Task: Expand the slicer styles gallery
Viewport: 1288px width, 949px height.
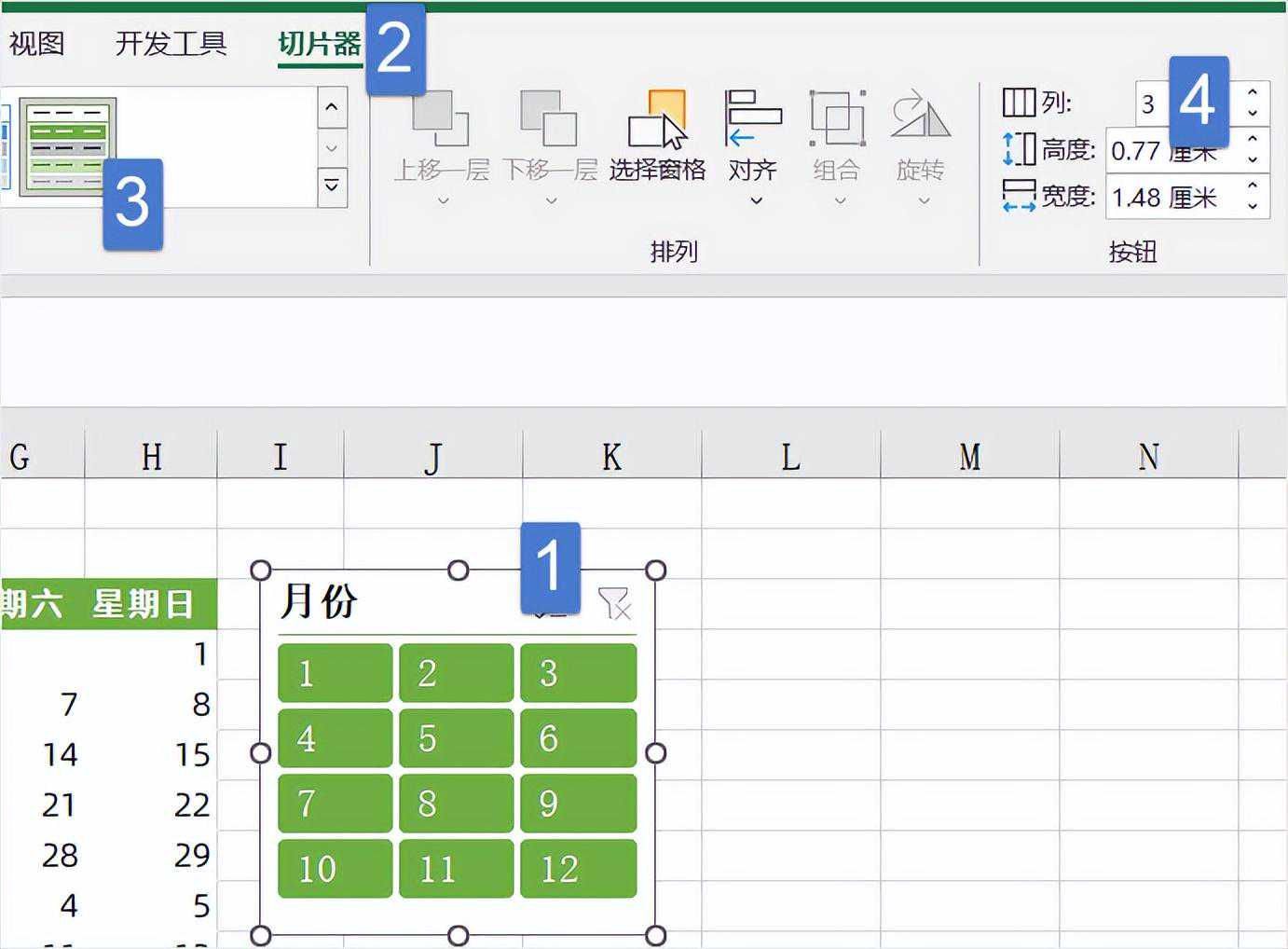Action: [332, 186]
